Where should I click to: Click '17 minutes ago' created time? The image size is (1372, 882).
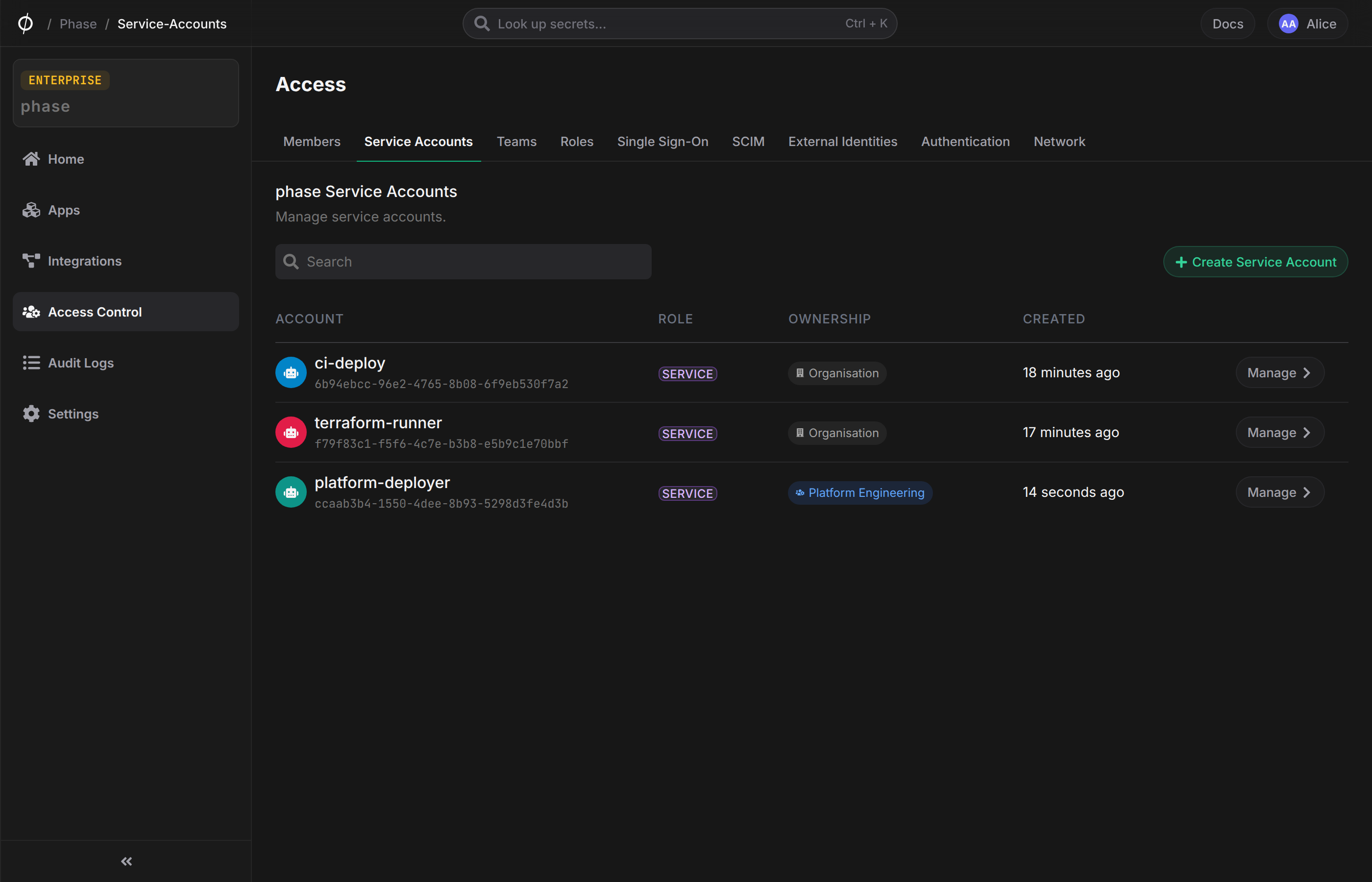coord(1070,432)
